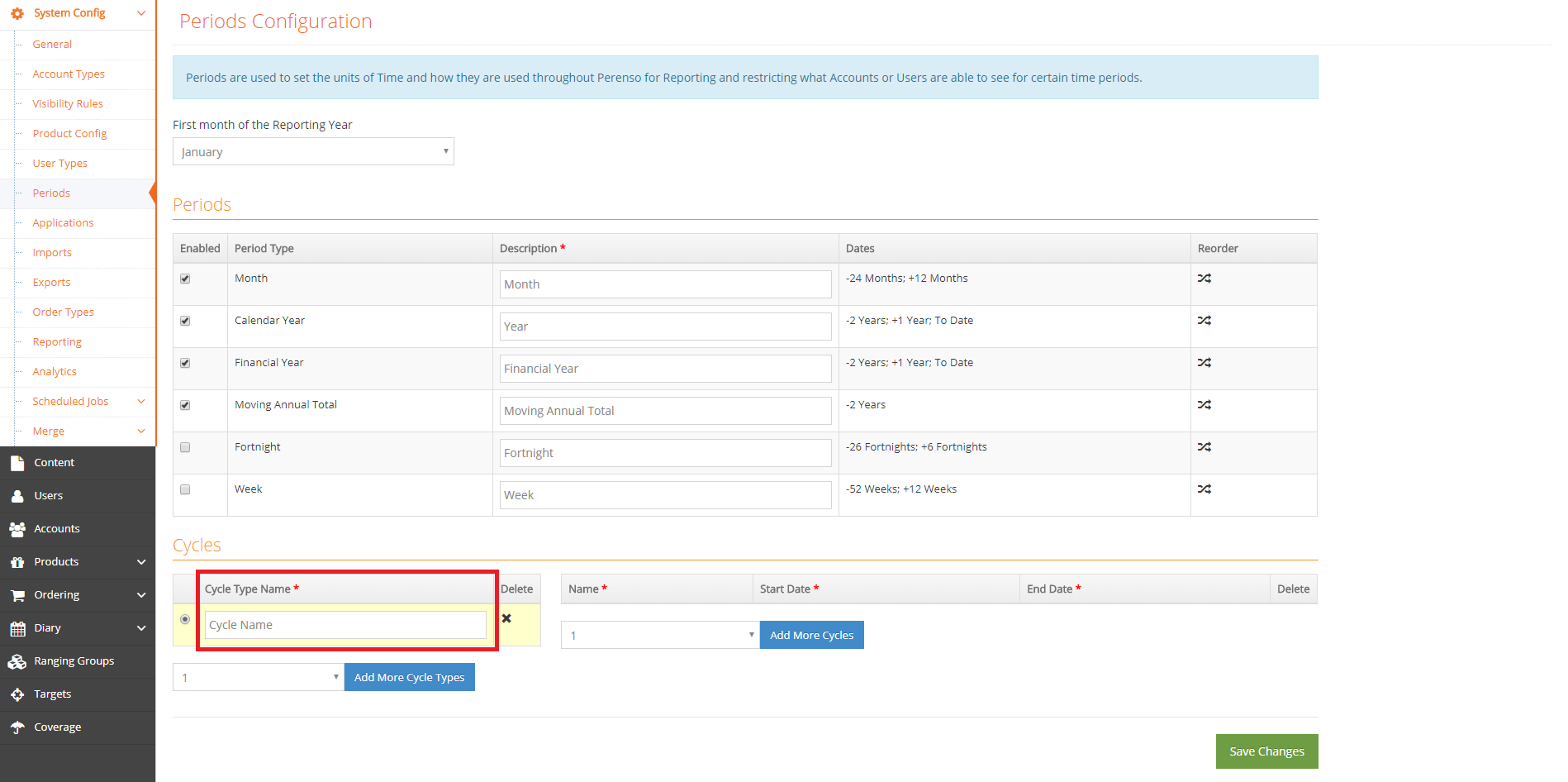Open First month of Reporting Year dropdown
The height and width of the screenshot is (782, 1568).
(x=313, y=151)
